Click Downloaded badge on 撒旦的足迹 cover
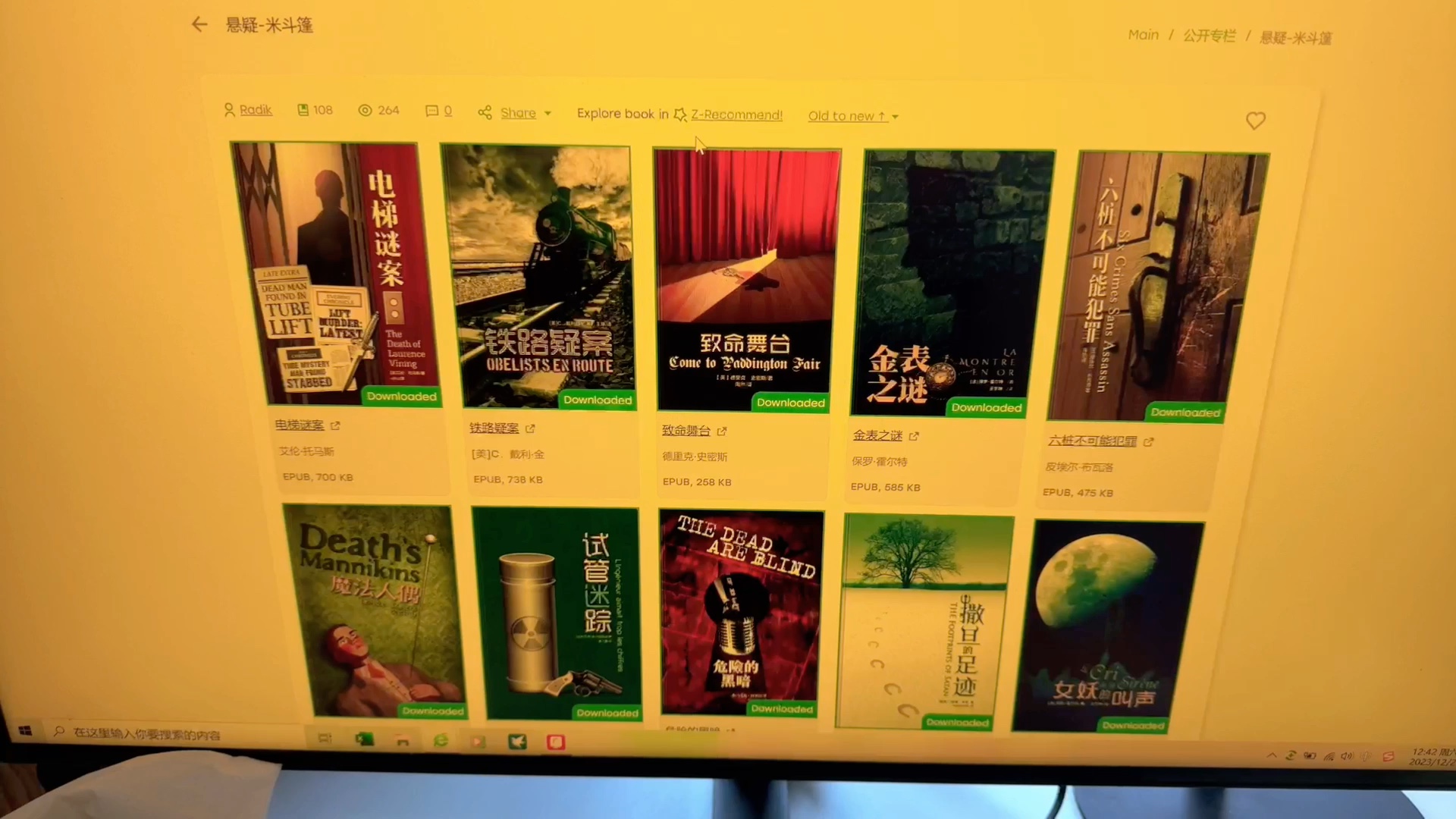 point(957,723)
